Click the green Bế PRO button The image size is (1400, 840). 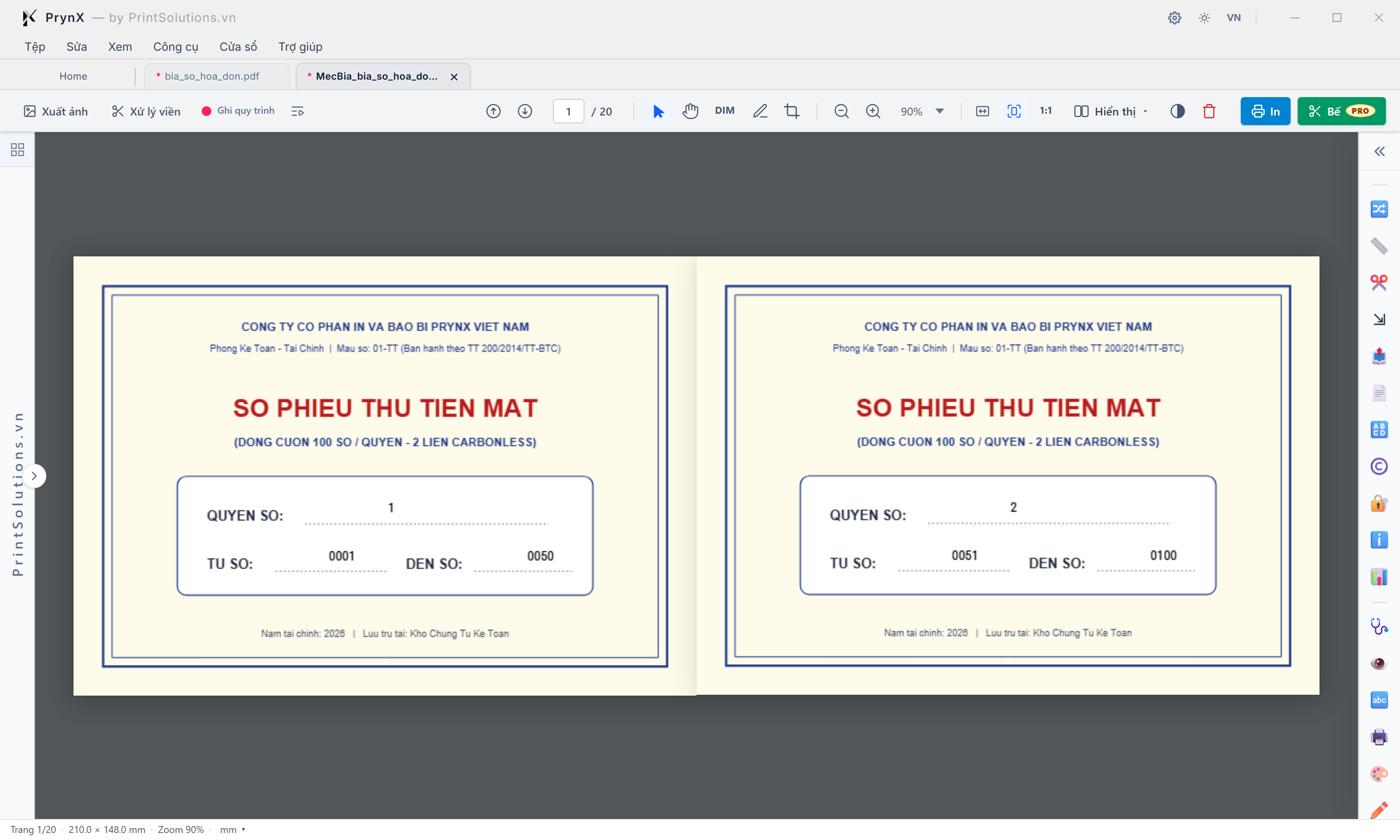coord(1341,111)
